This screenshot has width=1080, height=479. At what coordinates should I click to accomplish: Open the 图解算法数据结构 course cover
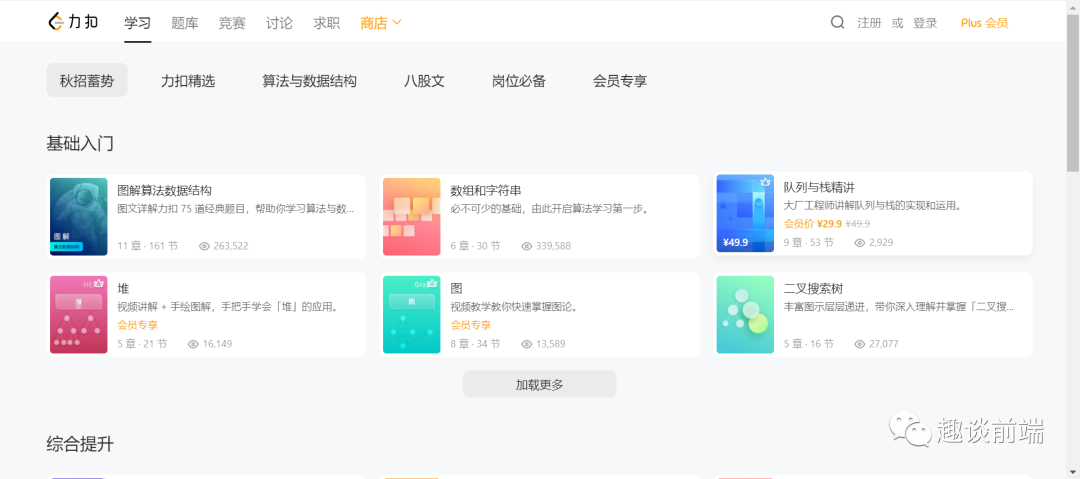tap(79, 216)
